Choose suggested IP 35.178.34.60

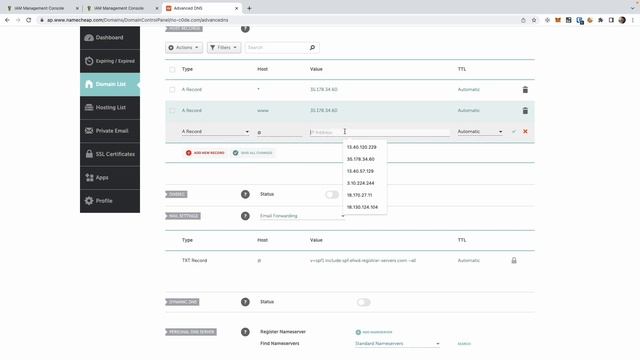click(361, 159)
